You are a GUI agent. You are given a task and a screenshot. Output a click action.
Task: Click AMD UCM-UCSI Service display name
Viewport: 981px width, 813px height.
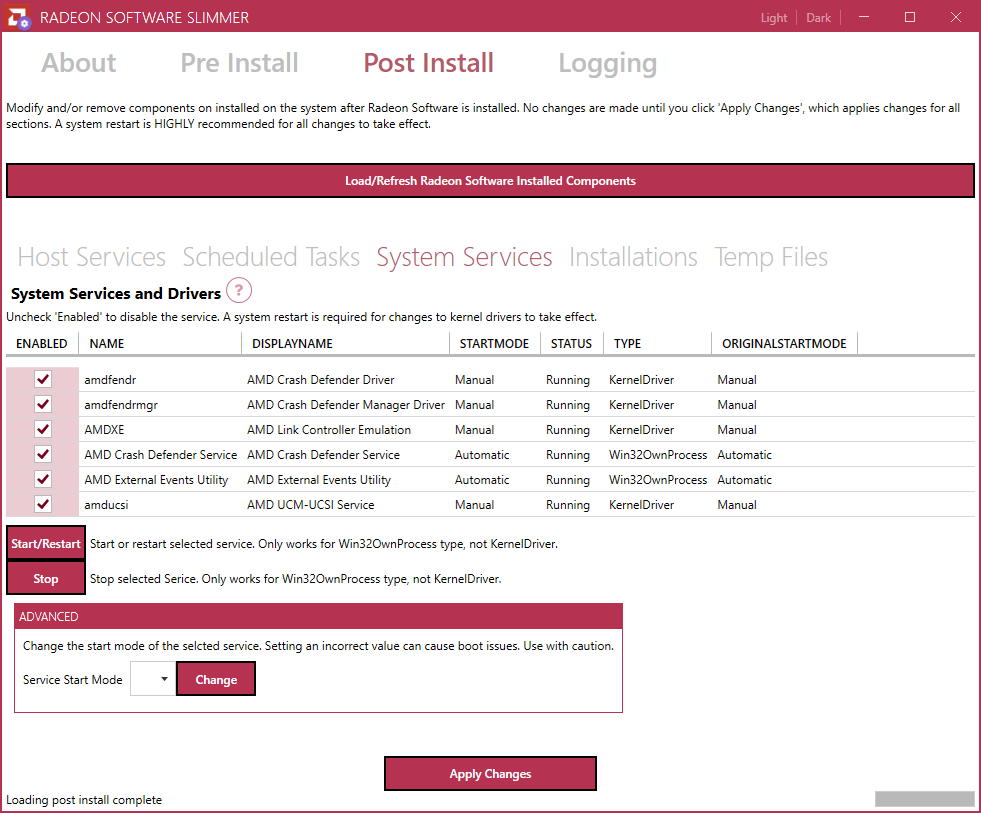[x=311, y=505]
